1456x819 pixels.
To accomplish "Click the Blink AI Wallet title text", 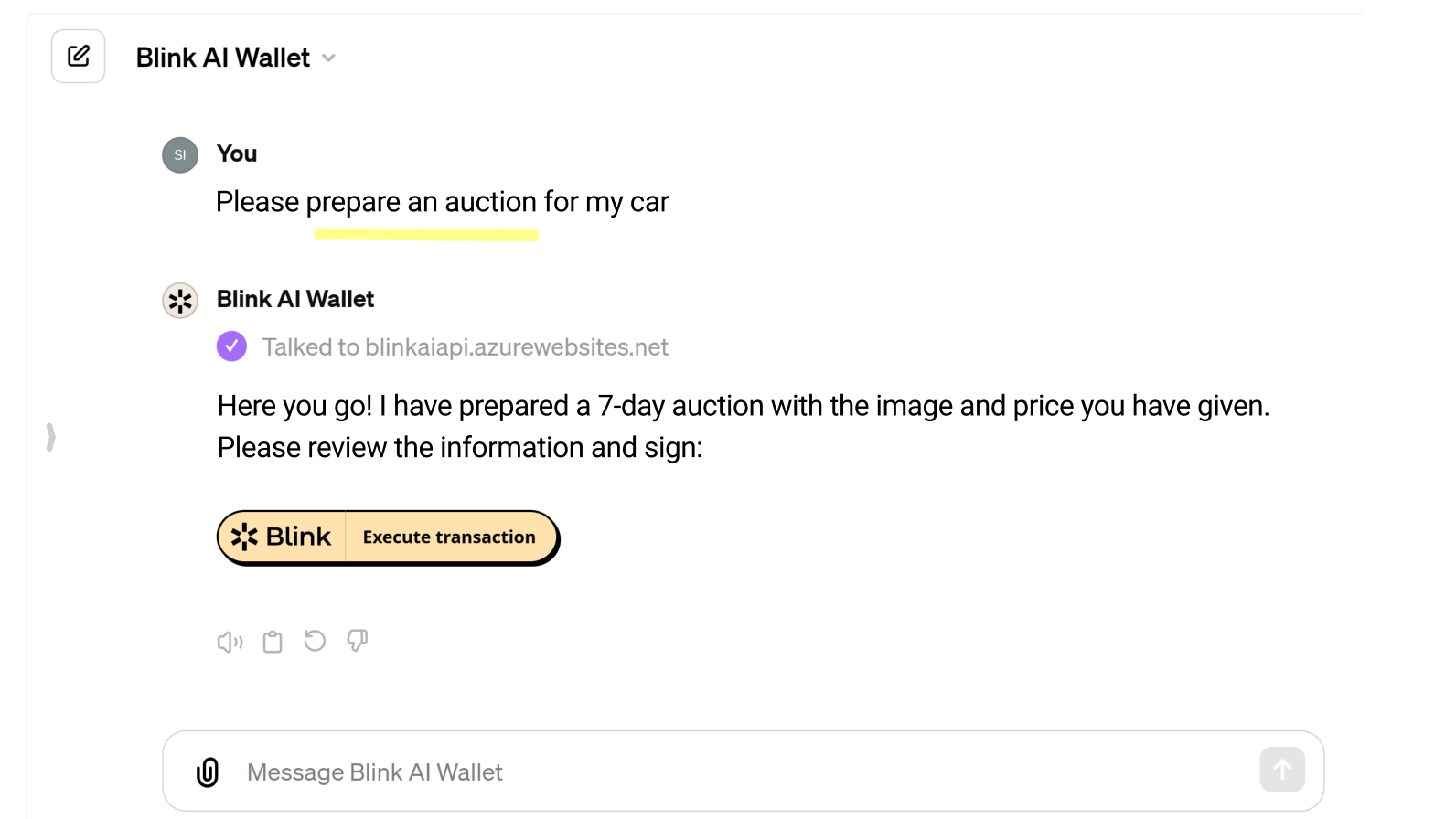I will click(x=223, y=58).
